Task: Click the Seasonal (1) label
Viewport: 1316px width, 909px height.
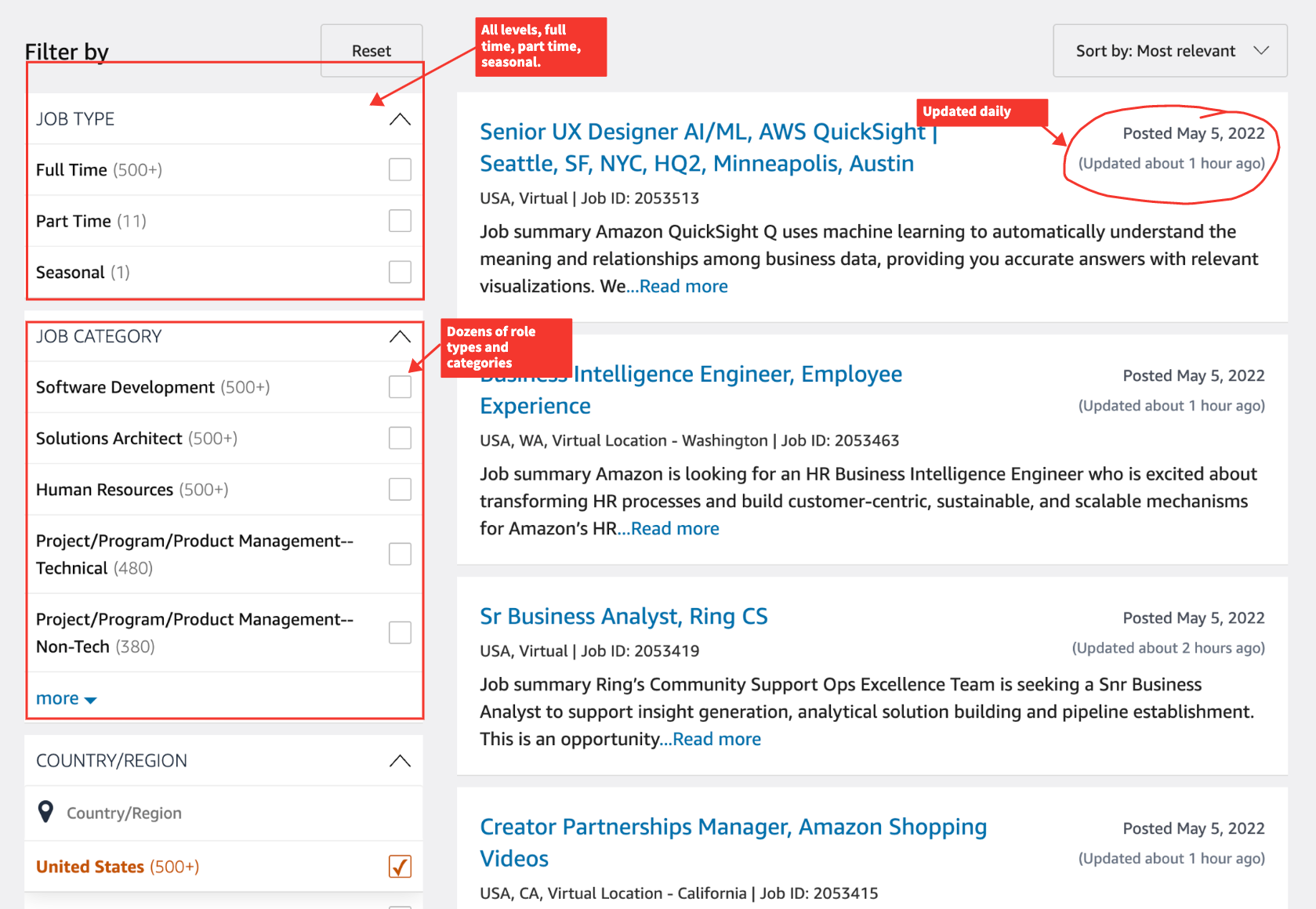Action: [x=83, y=272]
